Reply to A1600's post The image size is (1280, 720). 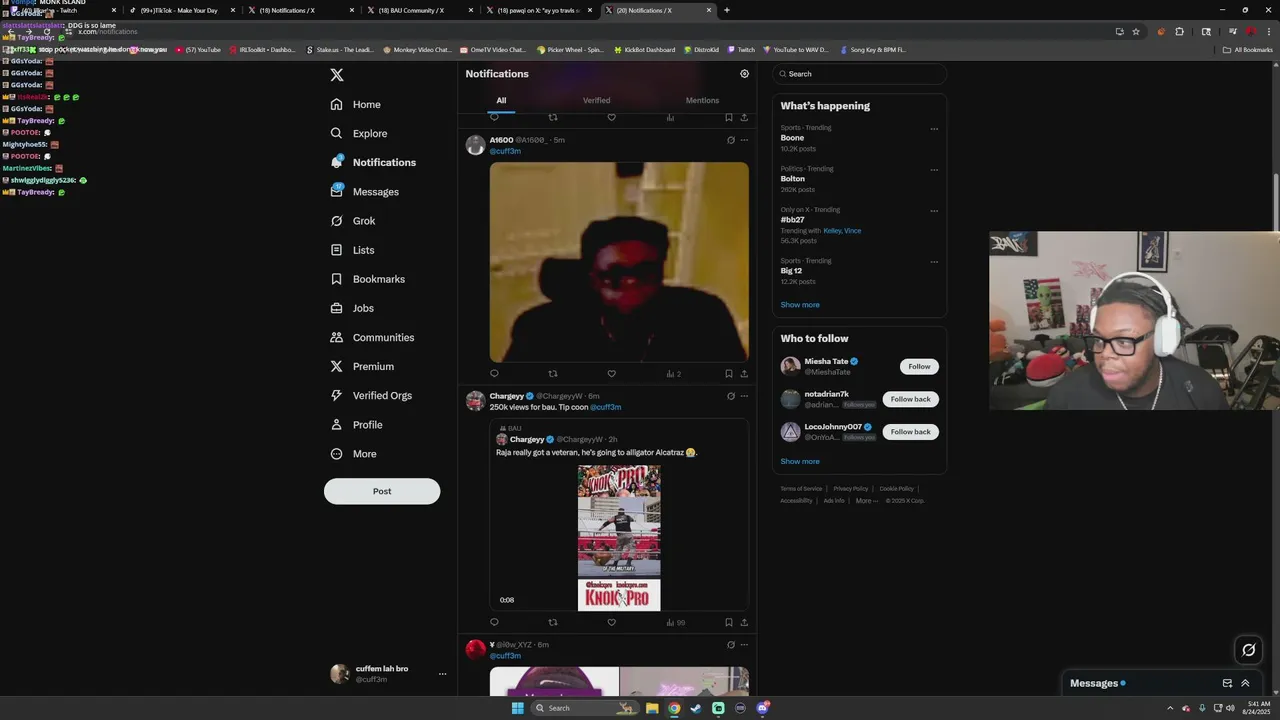(494, 374)
